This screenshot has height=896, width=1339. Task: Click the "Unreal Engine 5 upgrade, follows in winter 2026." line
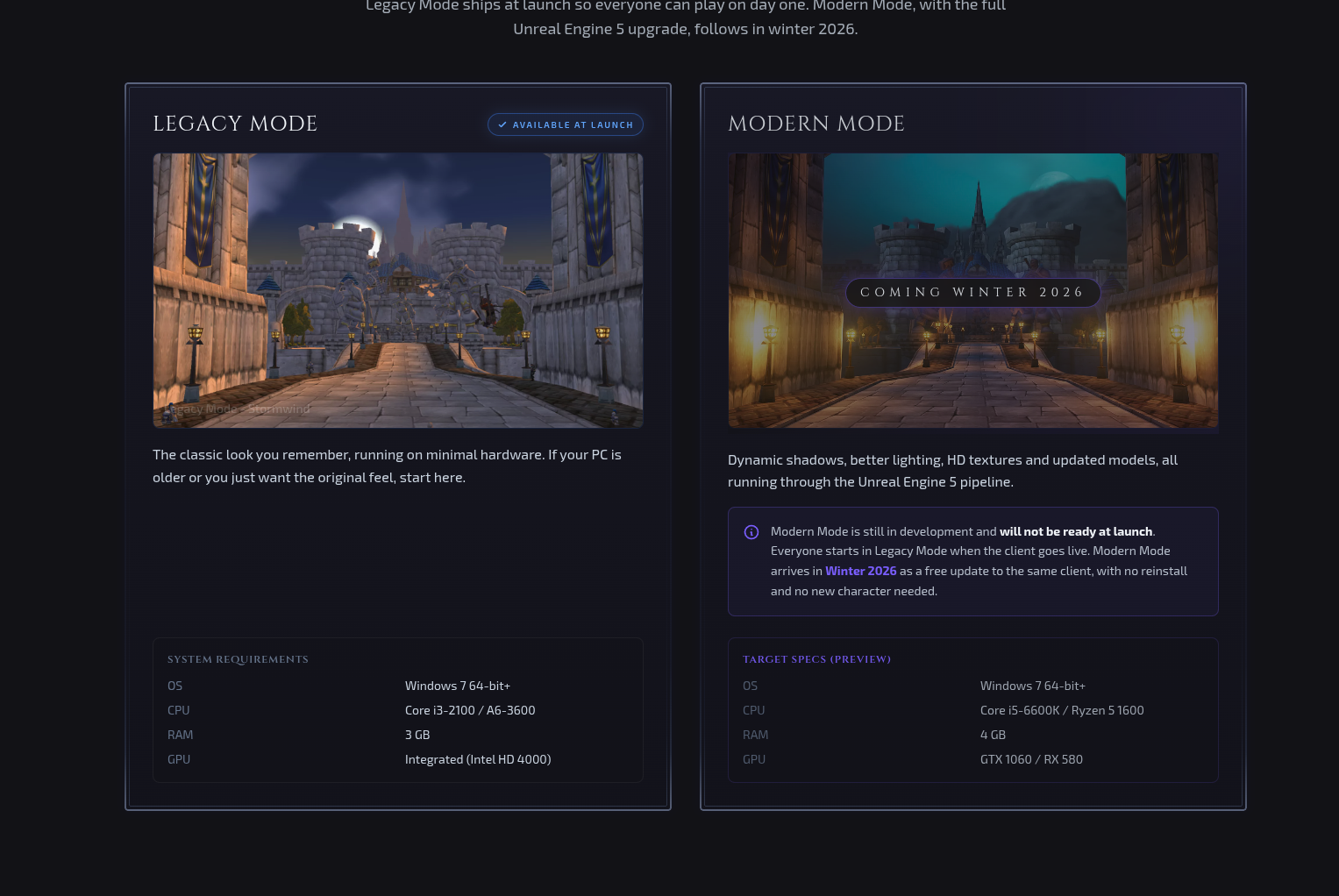(x=686, y=29)
